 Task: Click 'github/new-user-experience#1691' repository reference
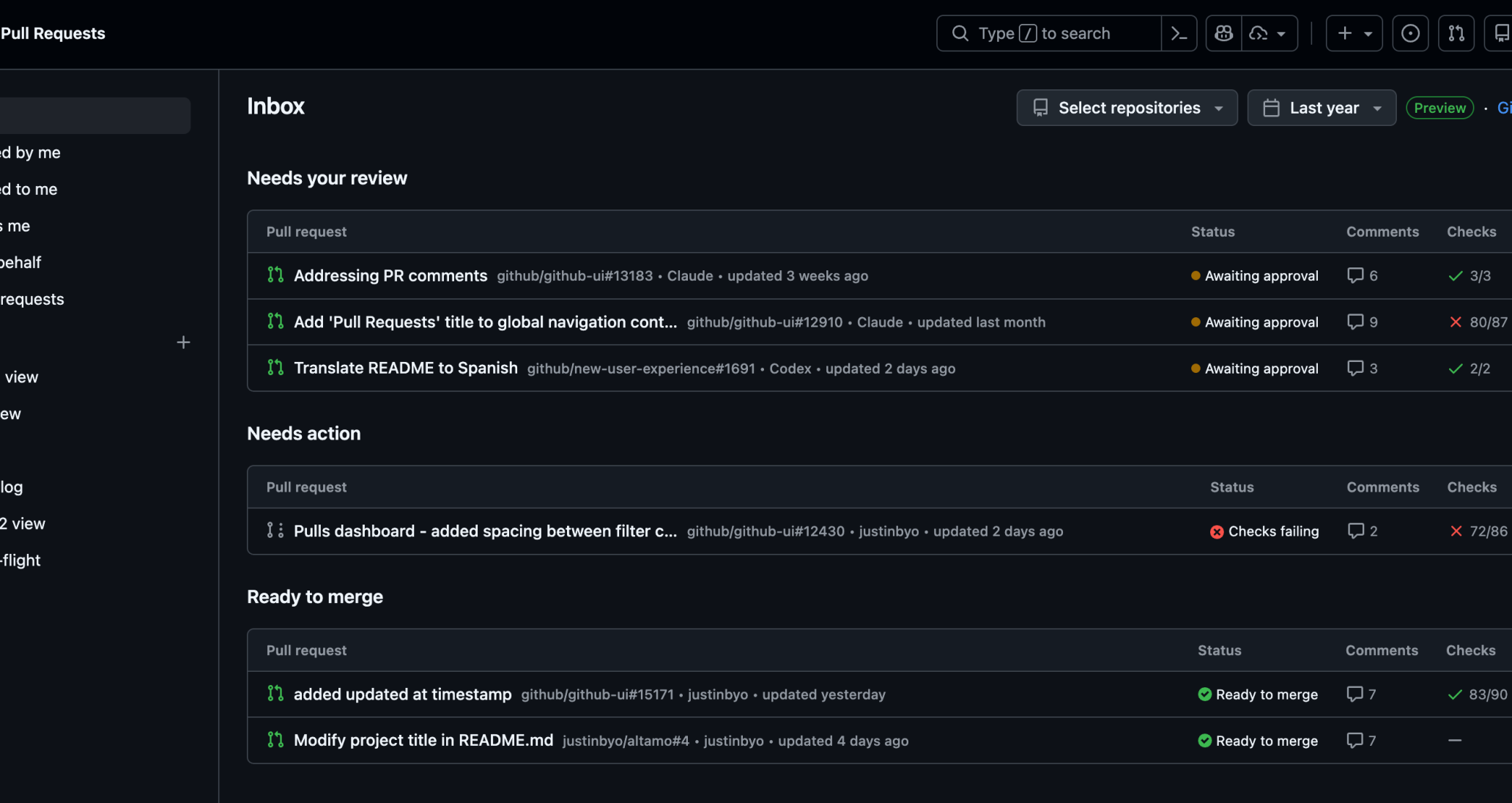641,369
